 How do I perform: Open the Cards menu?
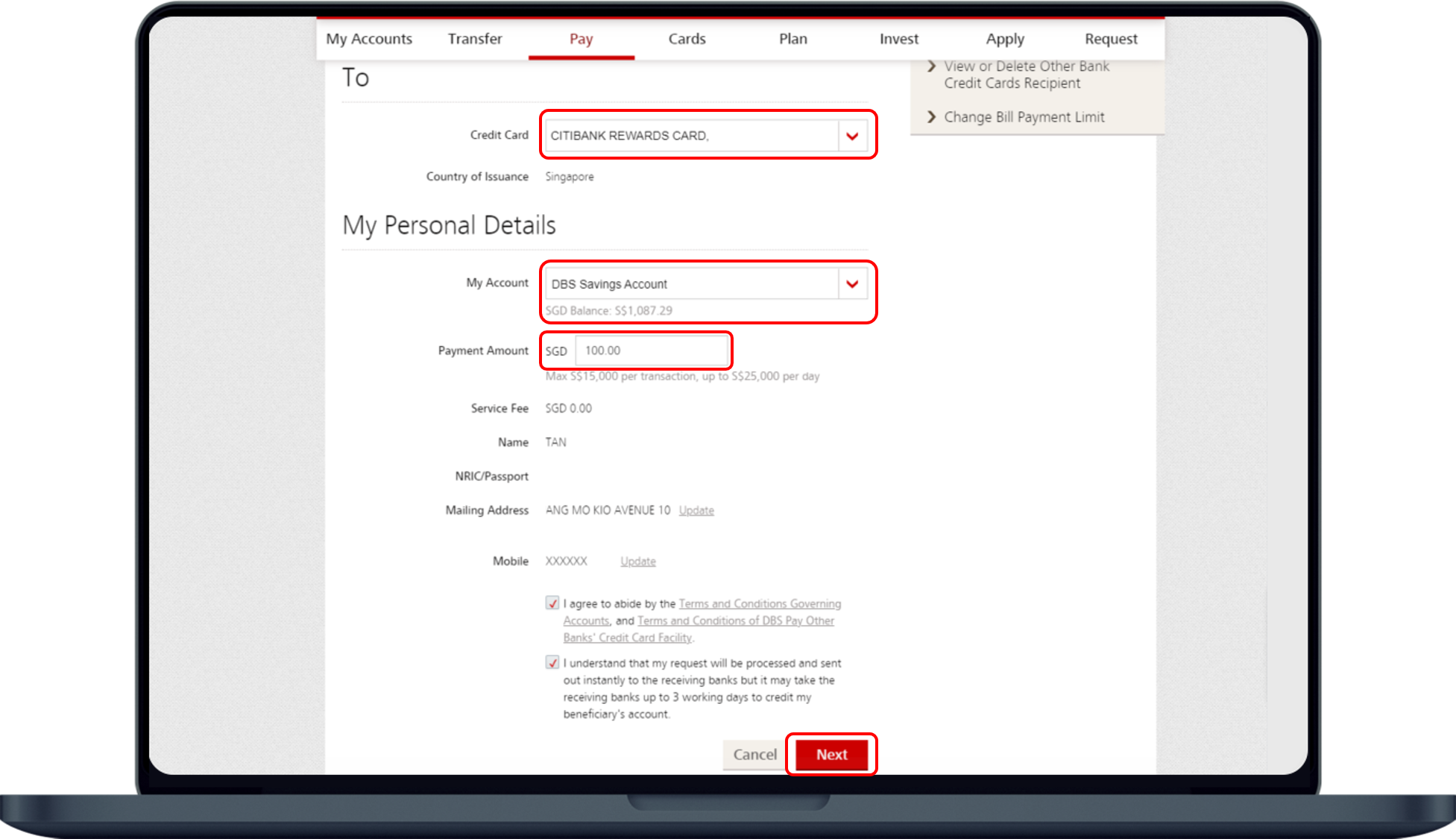tap(687, 39)
